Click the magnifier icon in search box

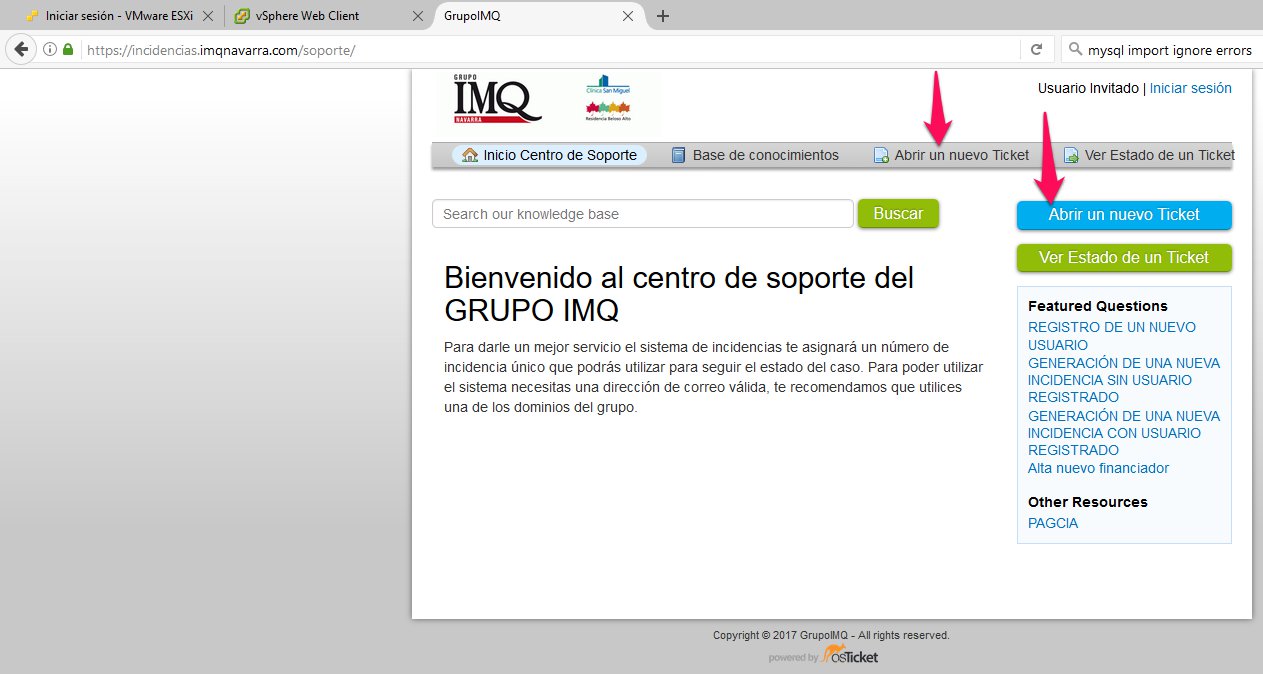[1075, 49]
